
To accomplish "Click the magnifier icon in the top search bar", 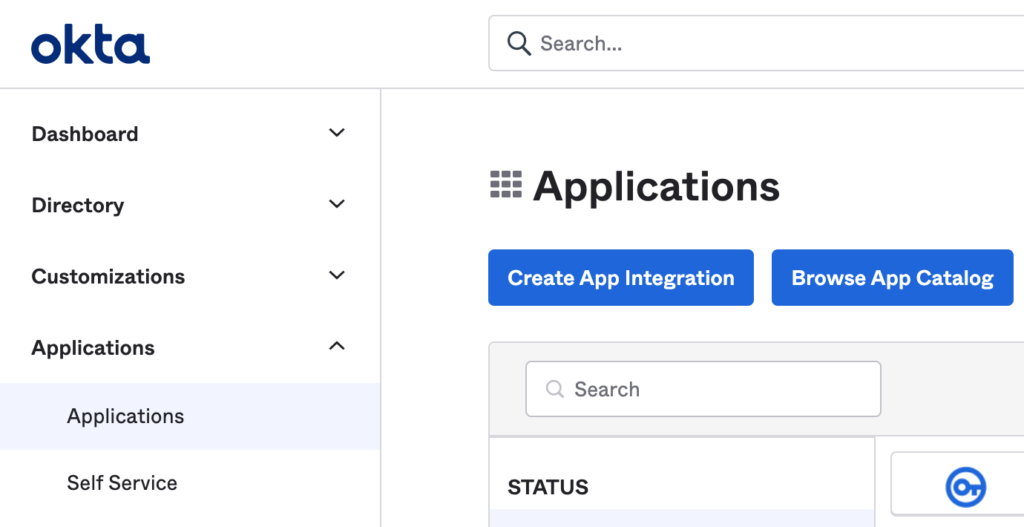I will coord(519,44).
